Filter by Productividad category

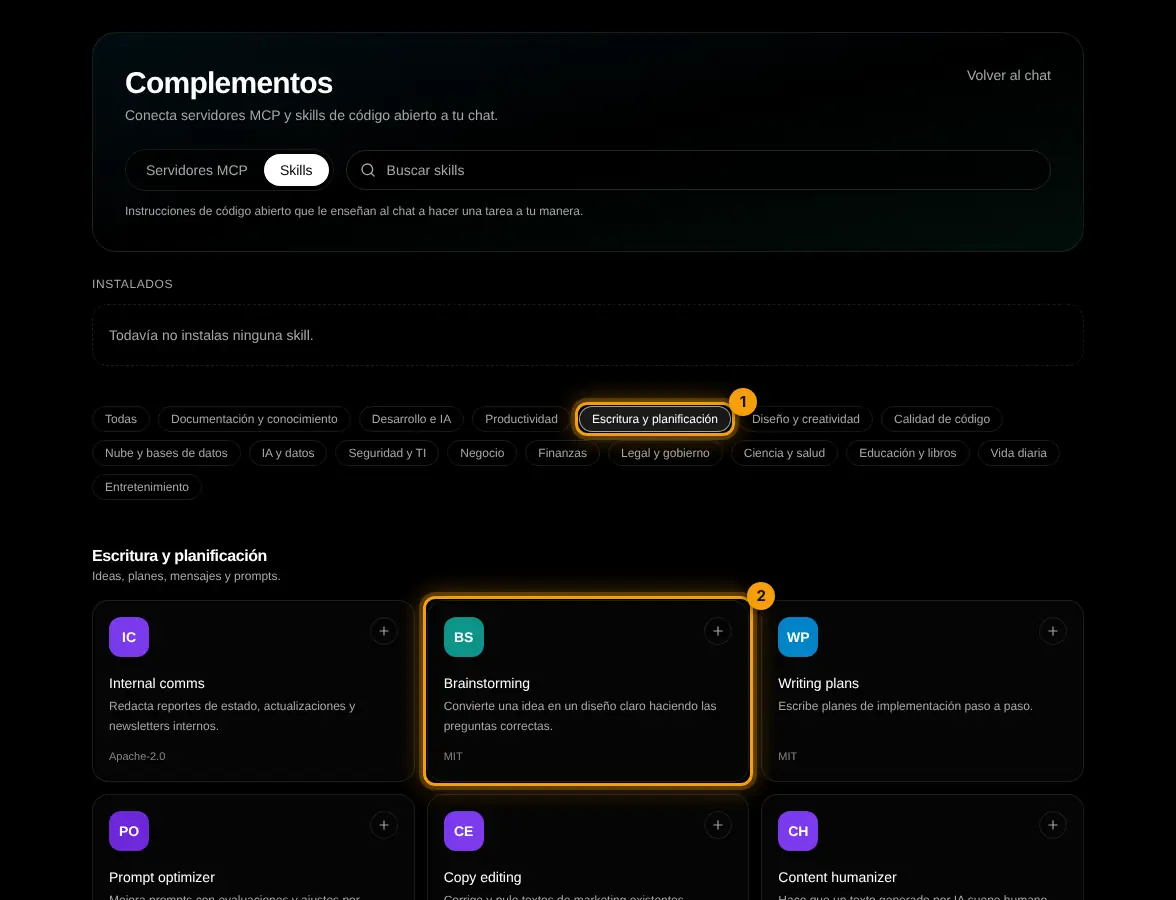pyautogui.click(x=521, y=418)
